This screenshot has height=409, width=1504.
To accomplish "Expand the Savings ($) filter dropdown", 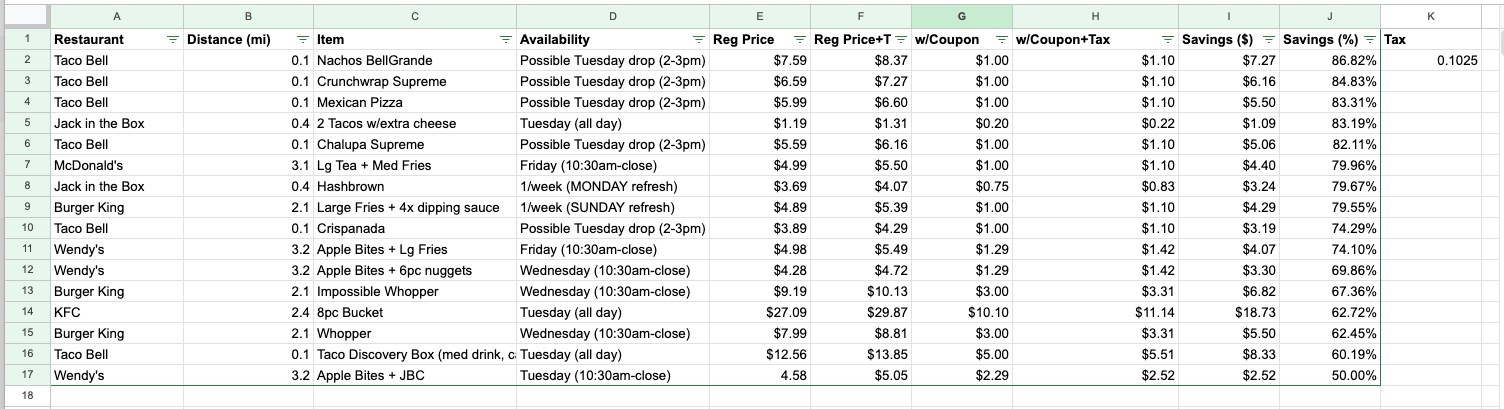I will click(1269, 40).
